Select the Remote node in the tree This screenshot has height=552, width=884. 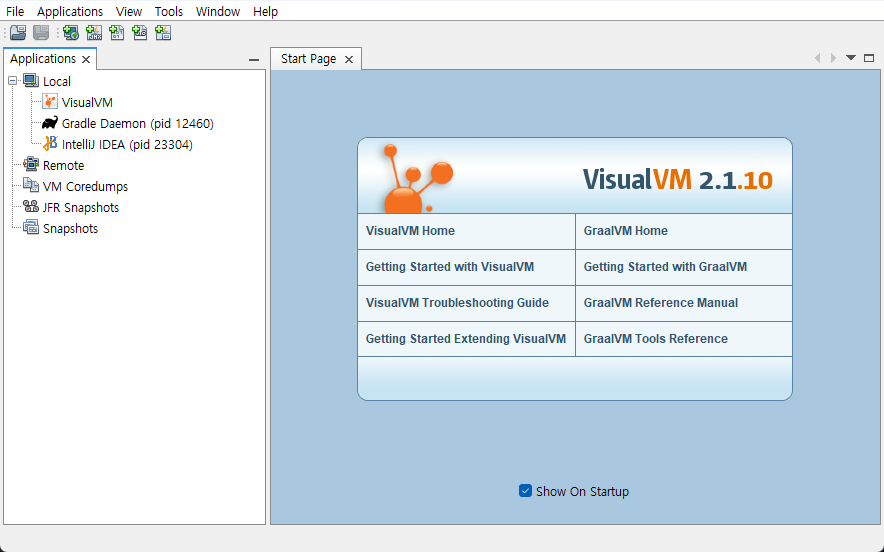tap(63, 165)
